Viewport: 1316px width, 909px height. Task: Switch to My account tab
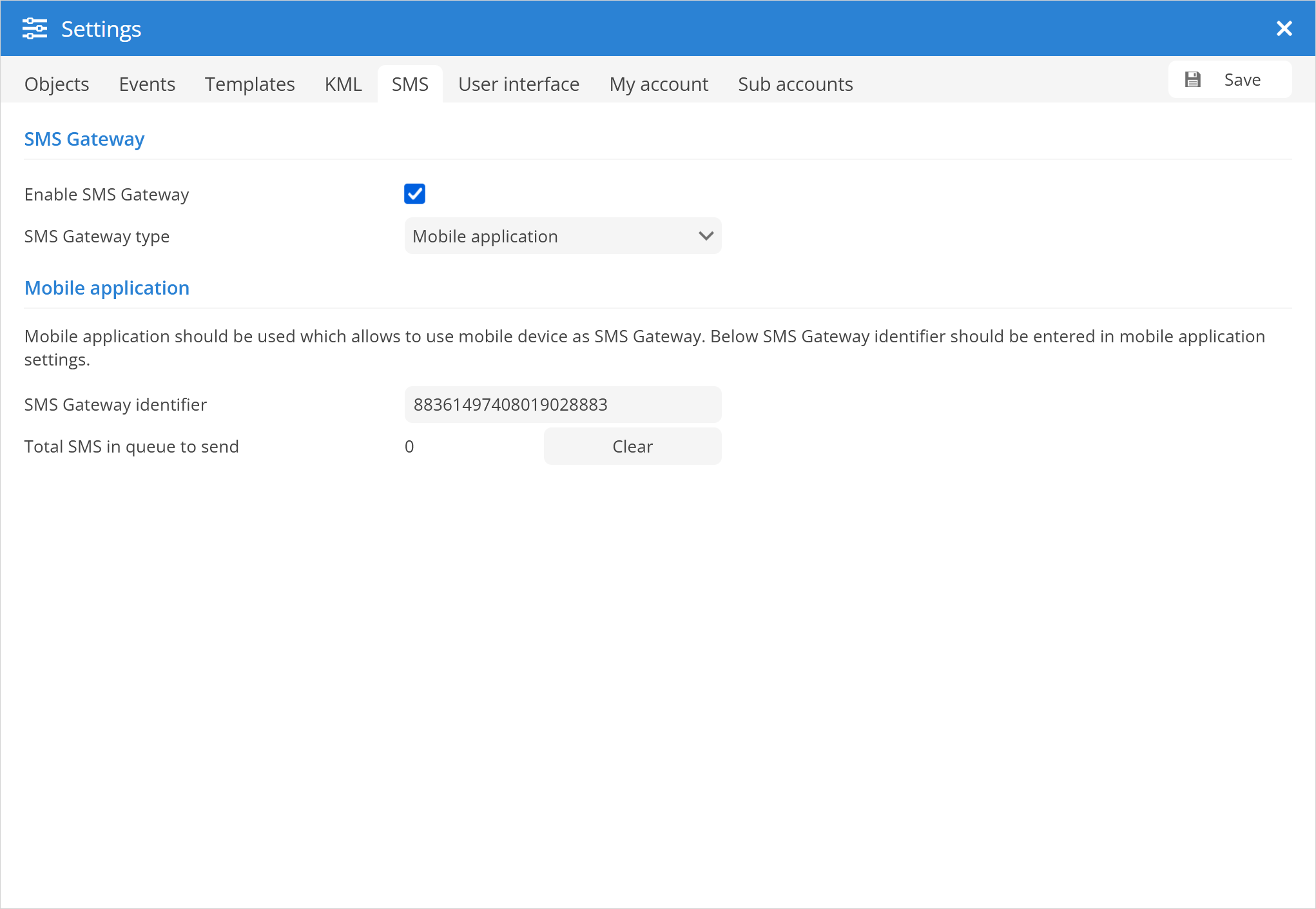(659, 84)
